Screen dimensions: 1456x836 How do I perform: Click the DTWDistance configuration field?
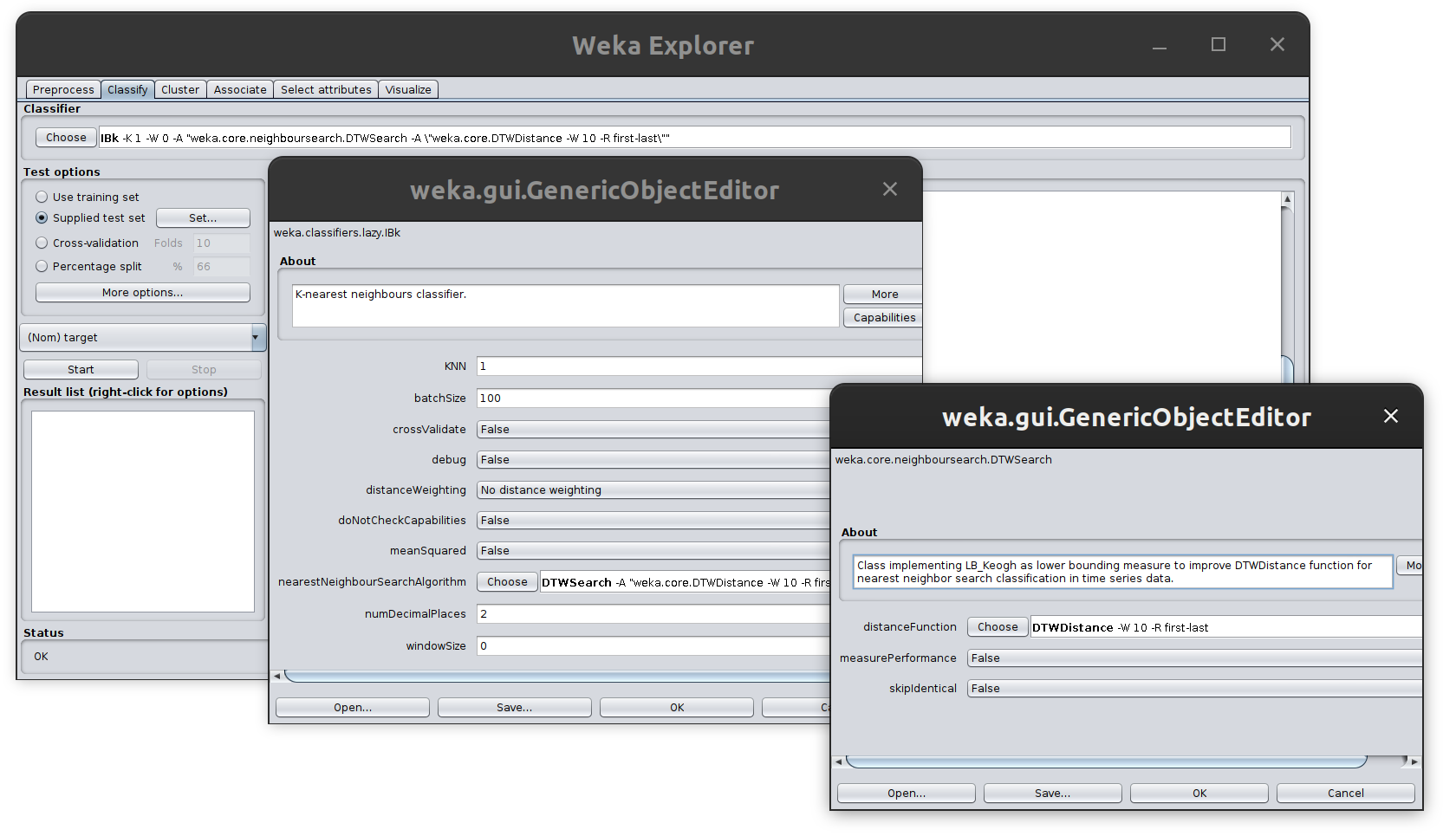point(1226,627)
